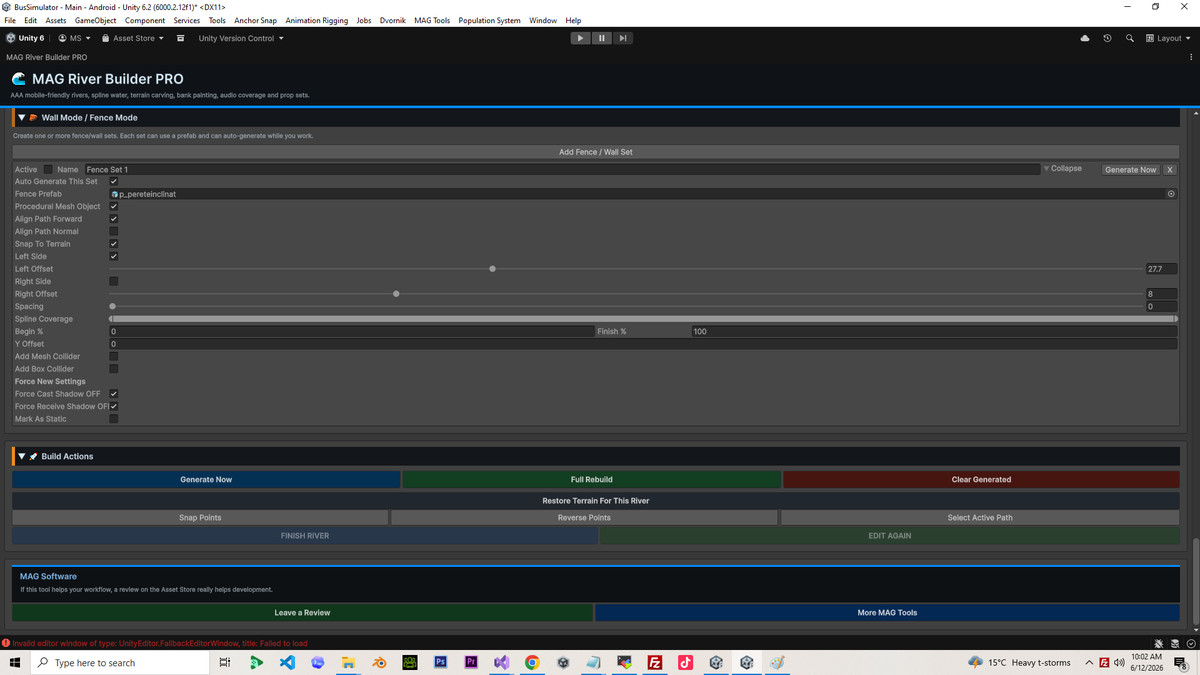This screenshot has width=1200, height=675.
Task: Open the red FileZilla icon in the taskbar app row
Action: pyautogui.click(x=655, y=663)
